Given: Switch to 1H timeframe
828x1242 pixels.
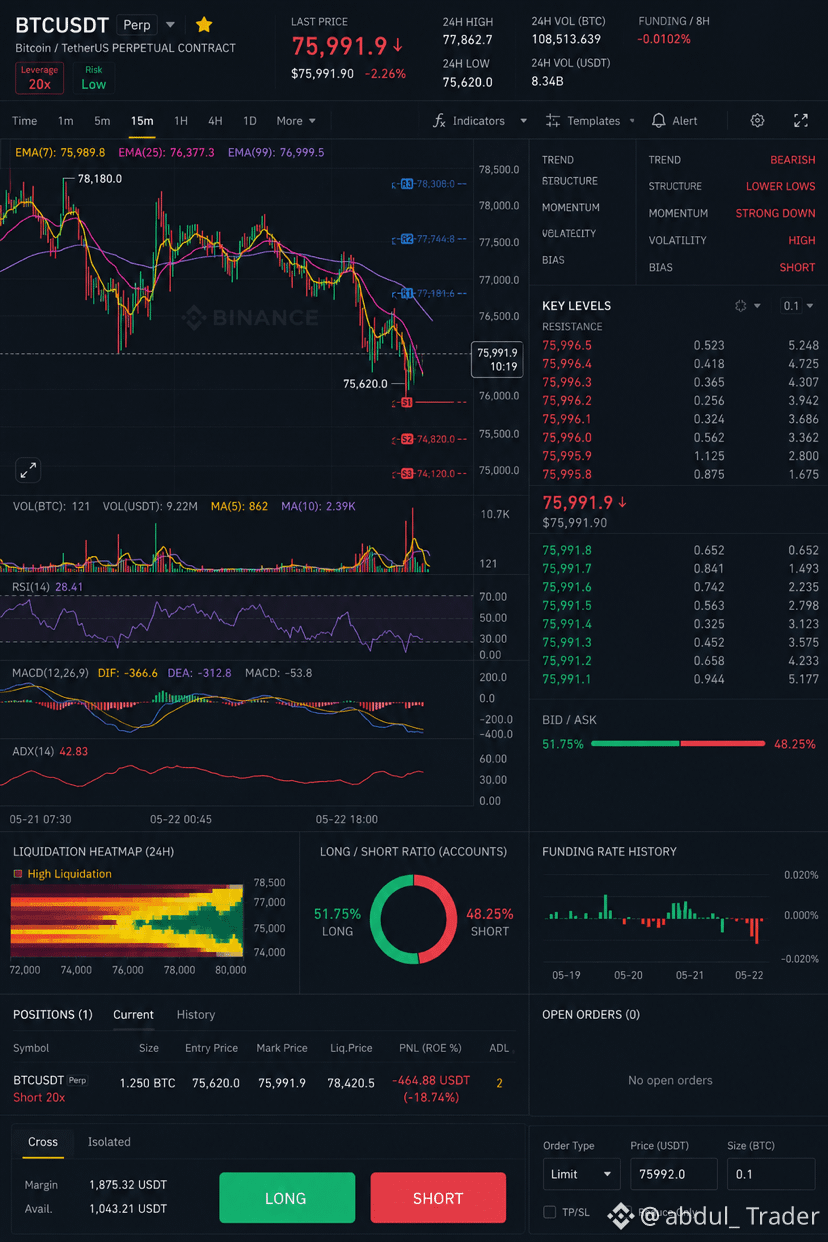Looking at the screenshot, I should click(x=181, y=121).
